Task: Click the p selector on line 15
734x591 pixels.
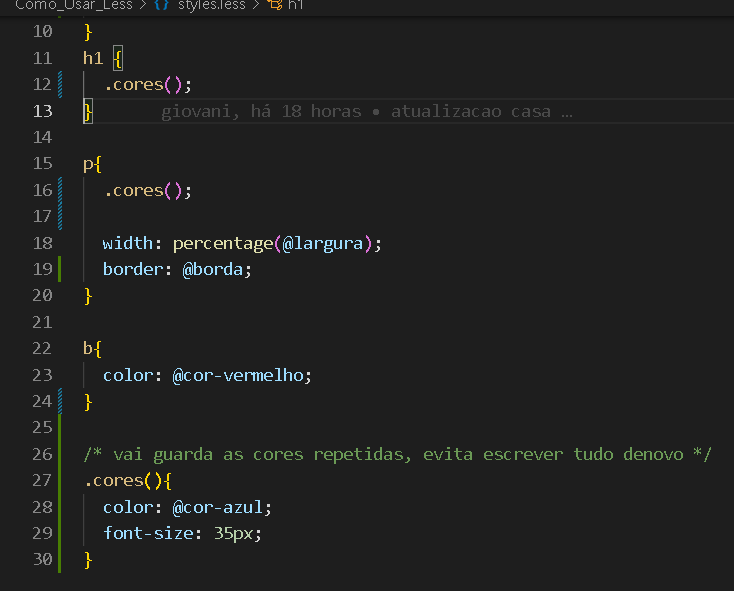Action: coord(88,165)
